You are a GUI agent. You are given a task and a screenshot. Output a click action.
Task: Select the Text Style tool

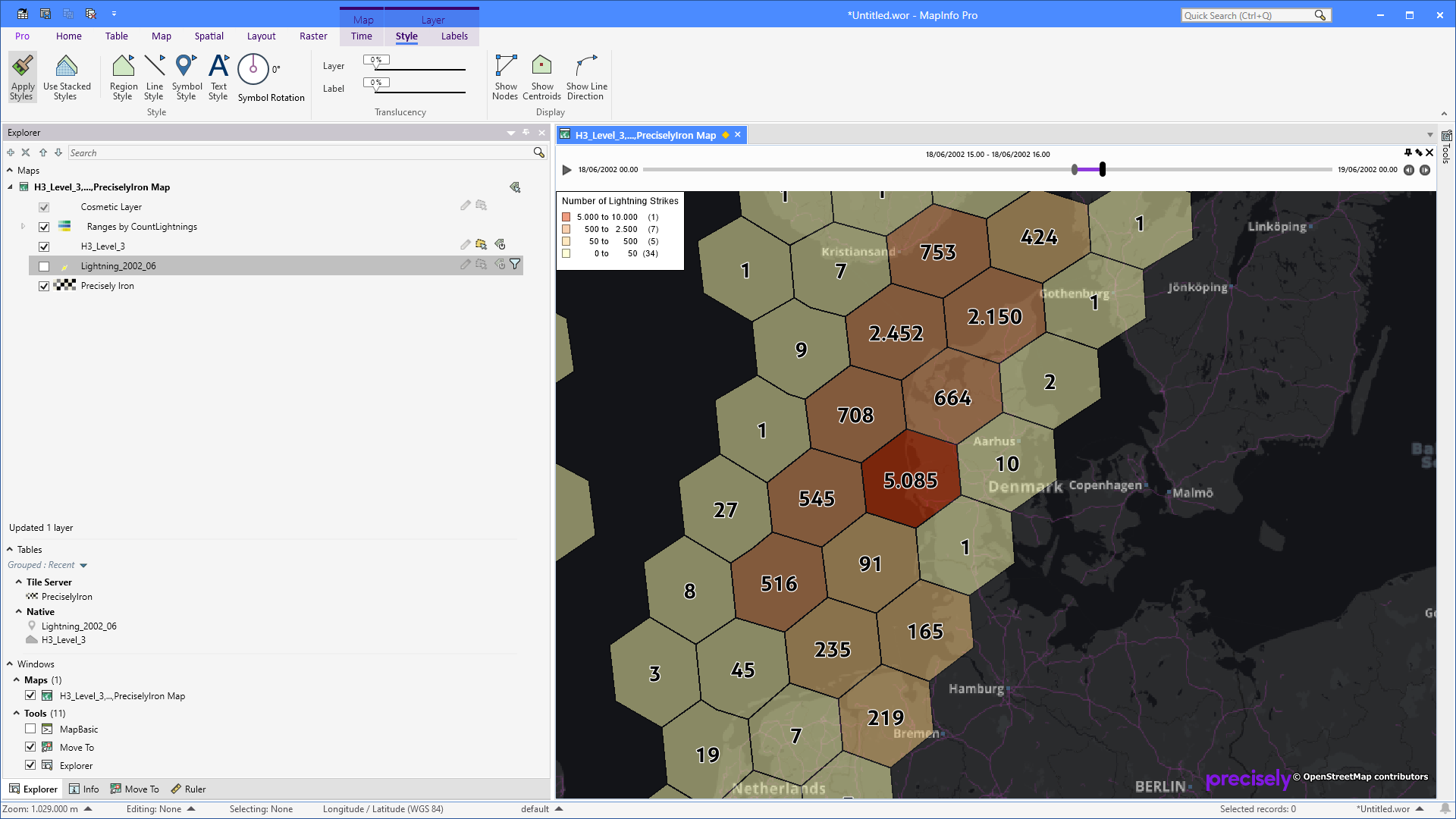[x=218, y=76]
